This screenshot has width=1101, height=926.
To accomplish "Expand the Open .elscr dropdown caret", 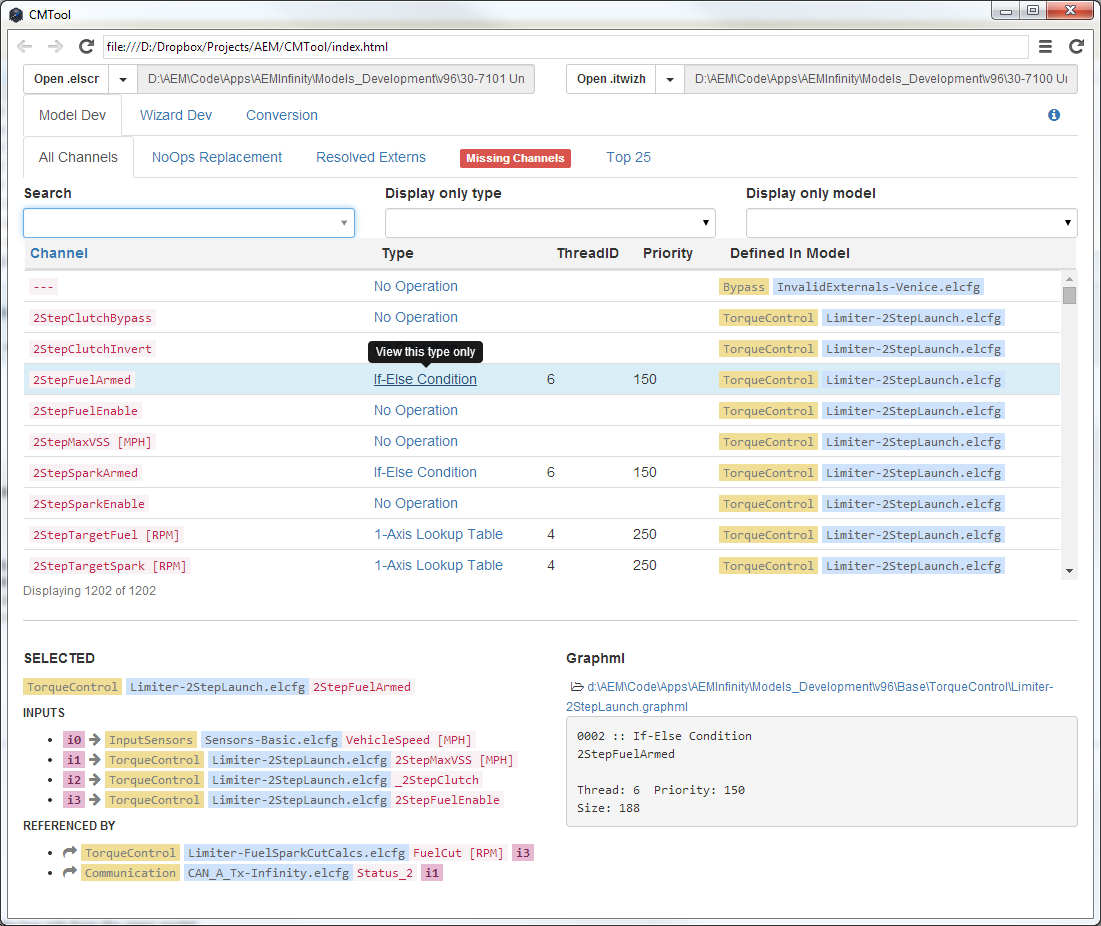I will [123, 79].
